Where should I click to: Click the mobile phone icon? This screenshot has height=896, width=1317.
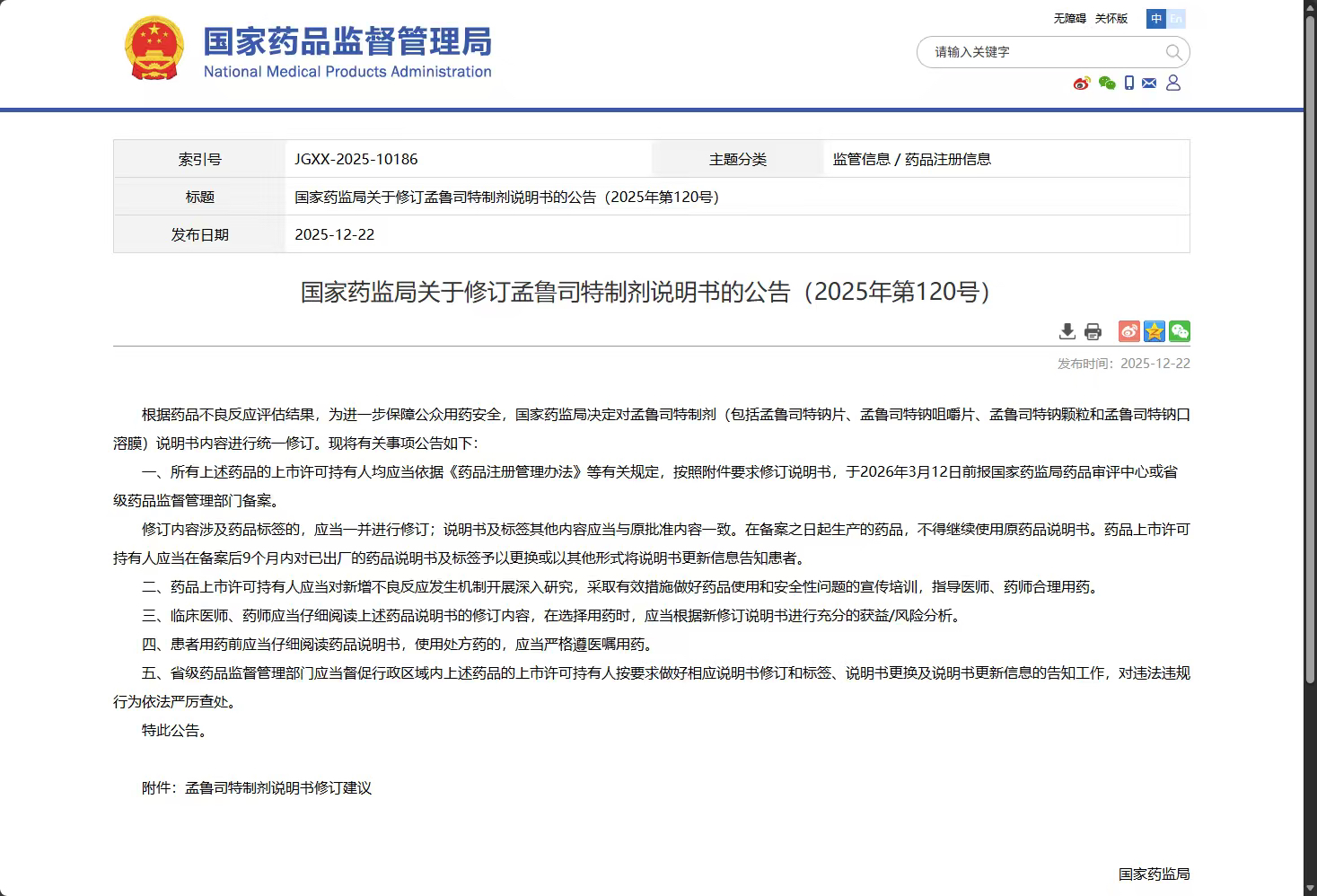[x=1129, y=83]
